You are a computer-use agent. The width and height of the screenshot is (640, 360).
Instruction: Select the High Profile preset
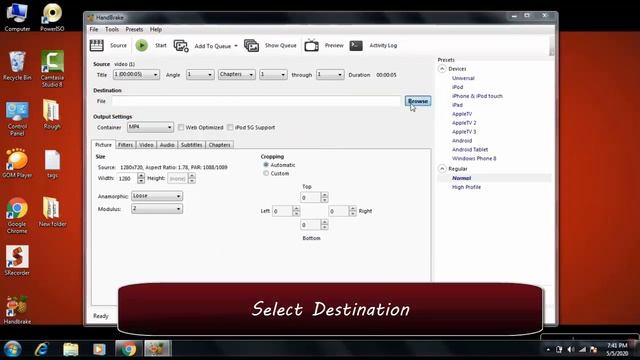pos(466,187)
